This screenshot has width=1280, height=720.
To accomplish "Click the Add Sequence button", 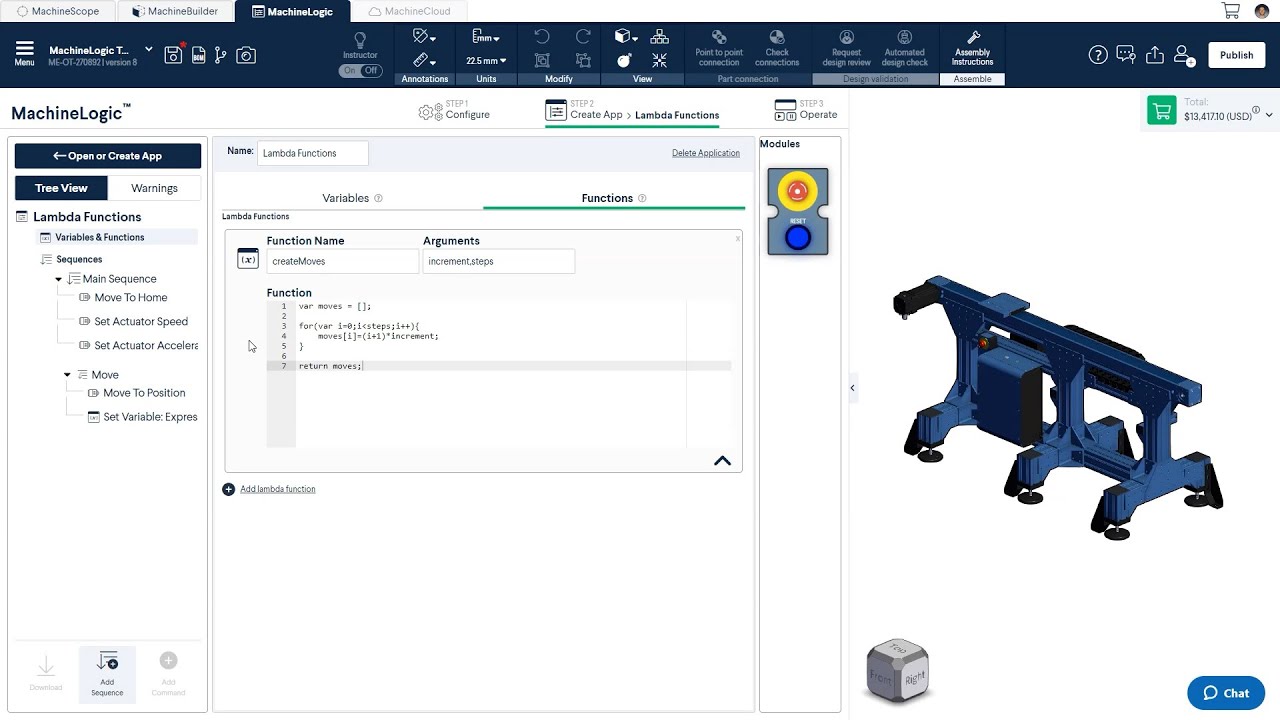I will pyautogui.click(x=107, y=674).
